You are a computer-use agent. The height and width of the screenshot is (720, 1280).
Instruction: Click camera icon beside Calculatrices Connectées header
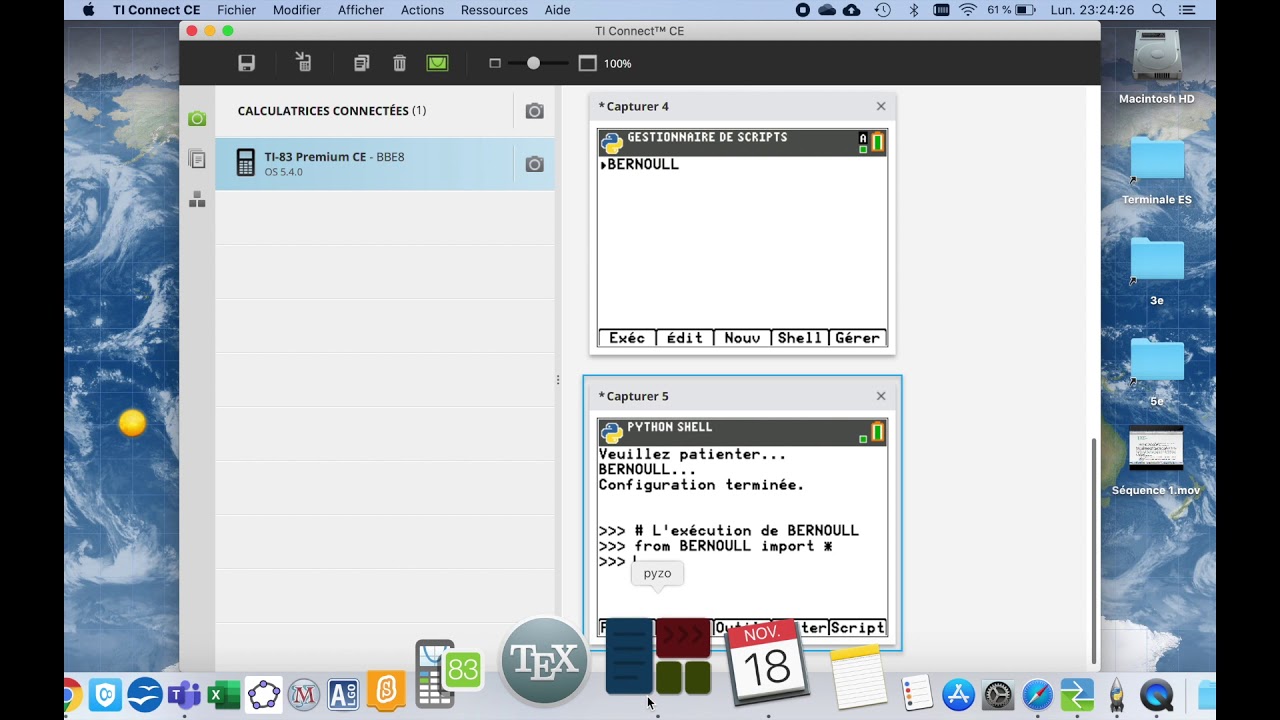click(535, 111)
